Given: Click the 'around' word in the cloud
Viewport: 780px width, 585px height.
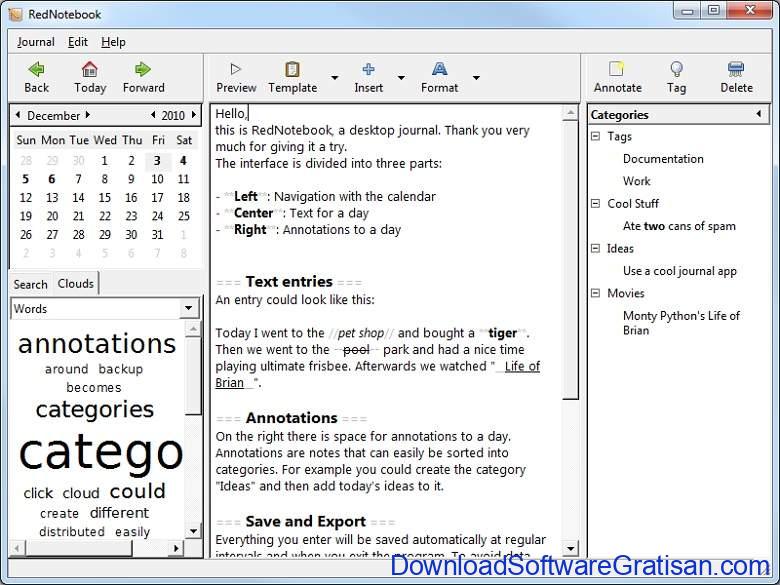Looking at the screenshot, I should pyautogui.click(x=66, y=369).
